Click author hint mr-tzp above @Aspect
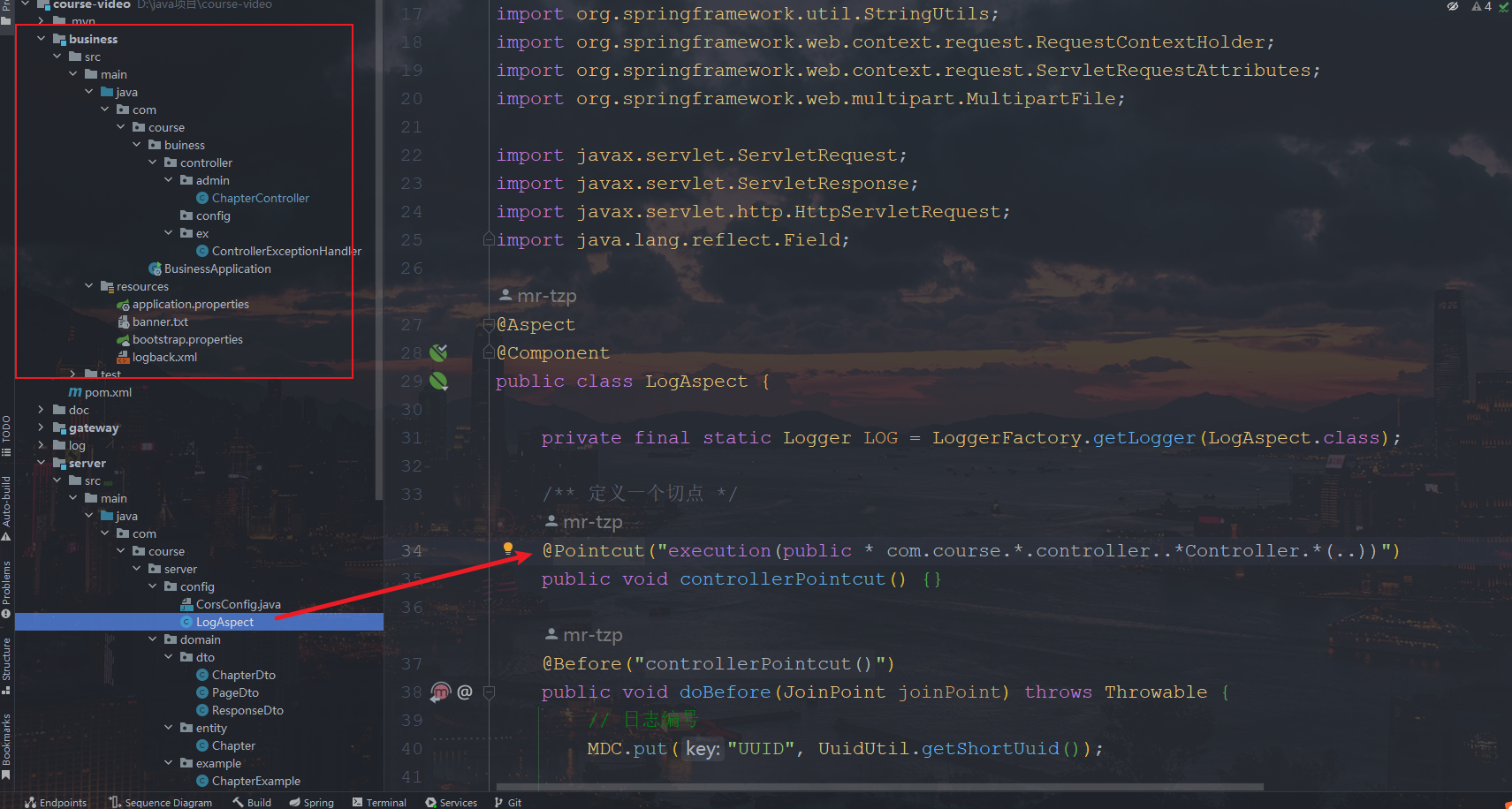The height and width of the screenshot is (809, 1512). [538, 296]
